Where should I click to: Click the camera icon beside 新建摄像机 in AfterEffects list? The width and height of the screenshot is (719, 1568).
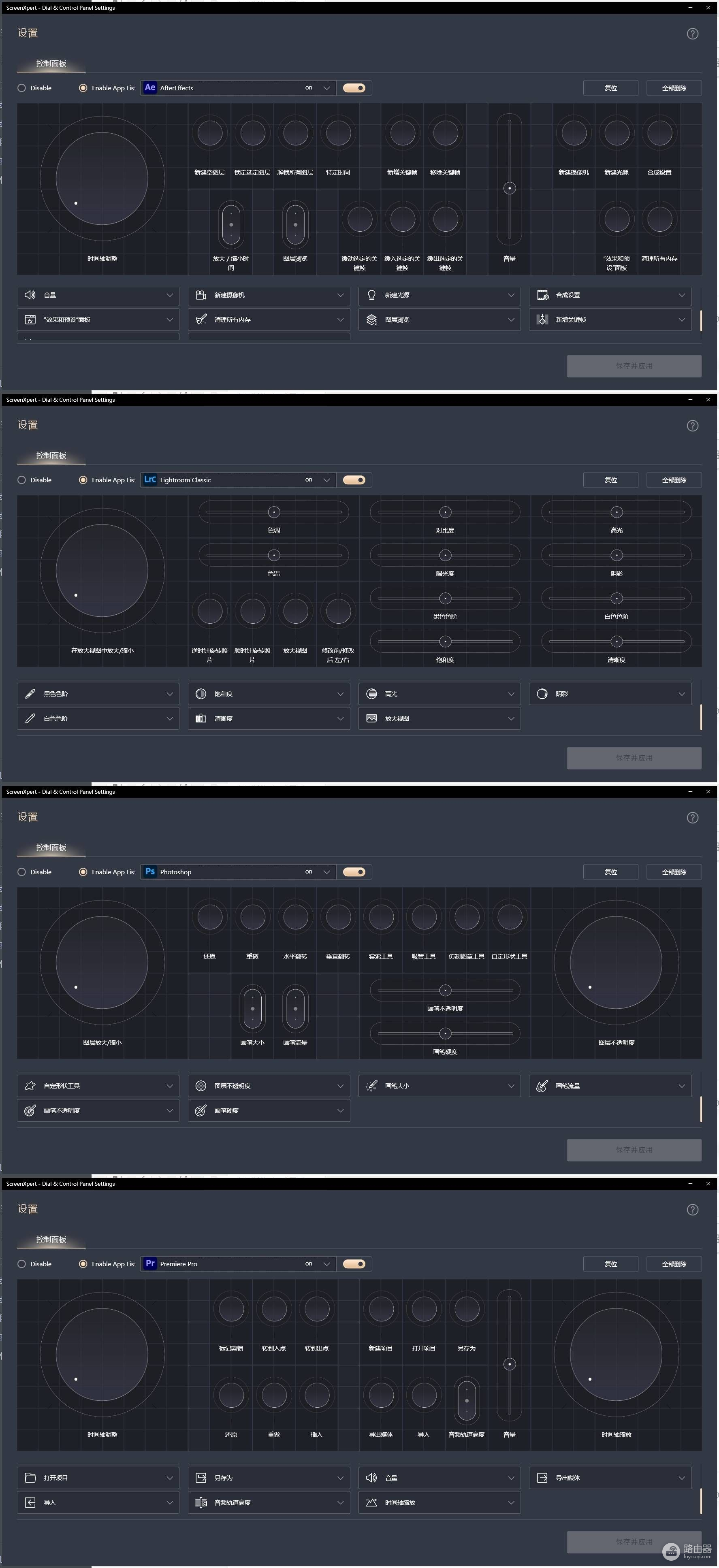tap(201, 295)
